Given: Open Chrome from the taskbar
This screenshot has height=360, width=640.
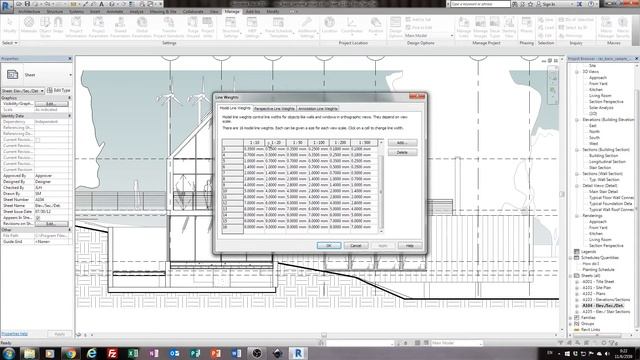Looking at the screenshot, I should click(x=71, y=353).
